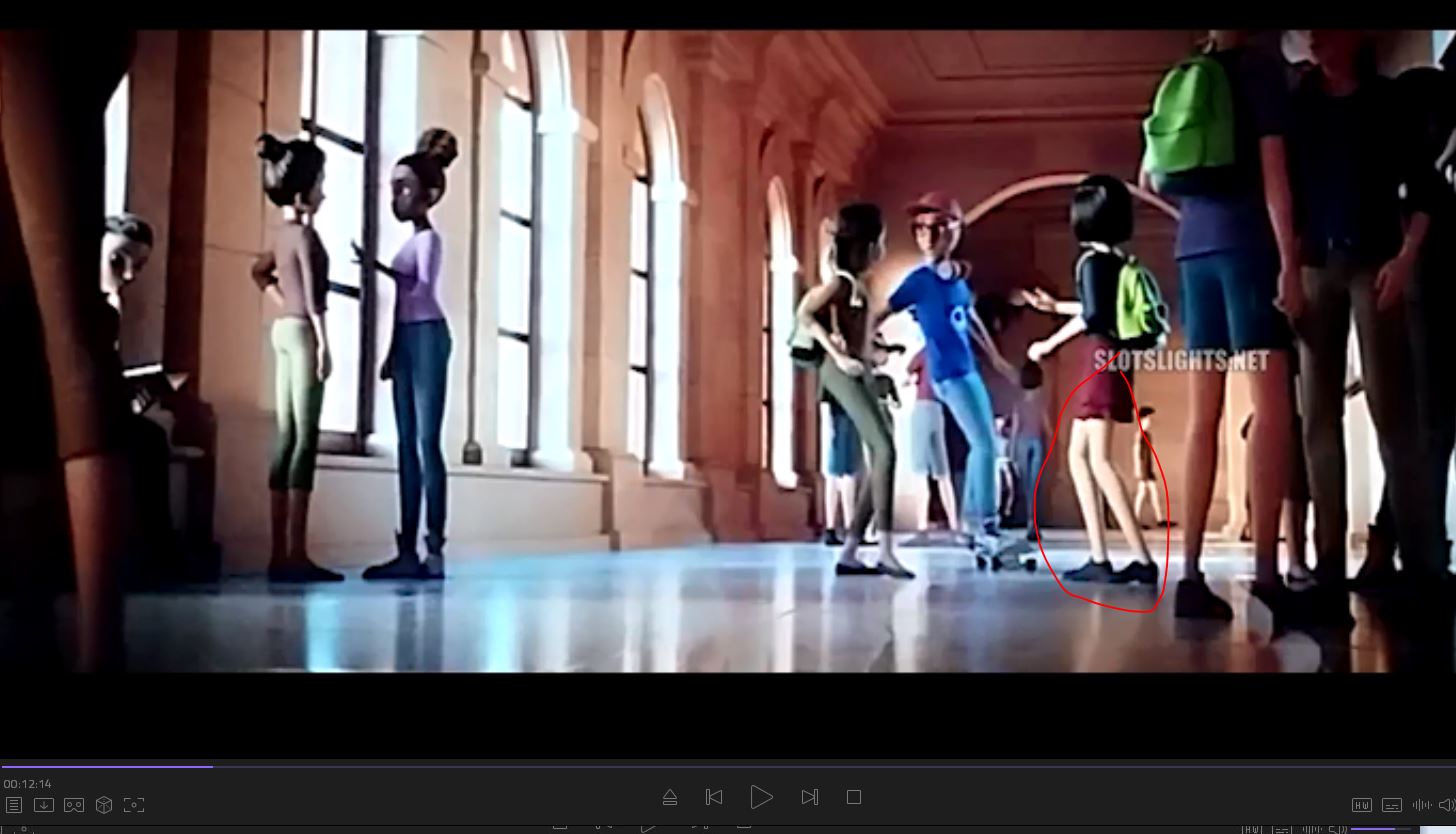Open the audio track waveform icon

click(1420, 805)
